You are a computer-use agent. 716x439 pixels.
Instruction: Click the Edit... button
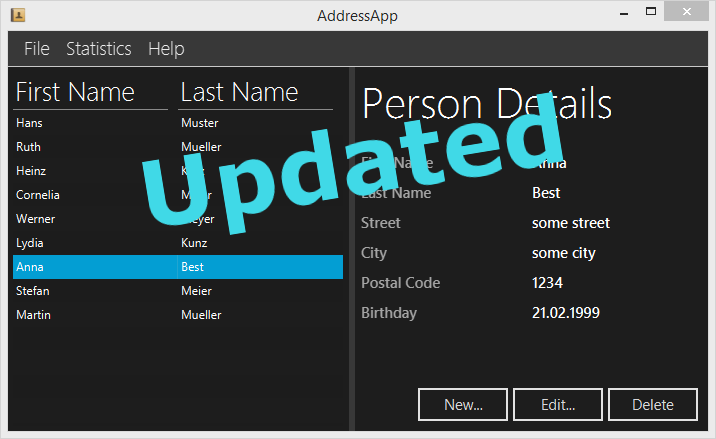(x=558, y=404)
